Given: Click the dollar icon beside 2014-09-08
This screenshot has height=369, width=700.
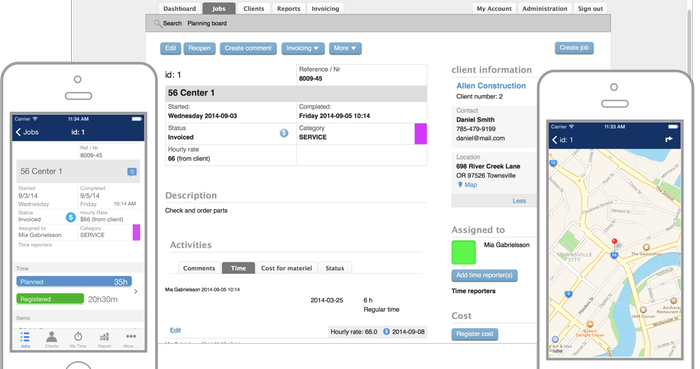Looking at the screenshot, I should tap(387, 332).
